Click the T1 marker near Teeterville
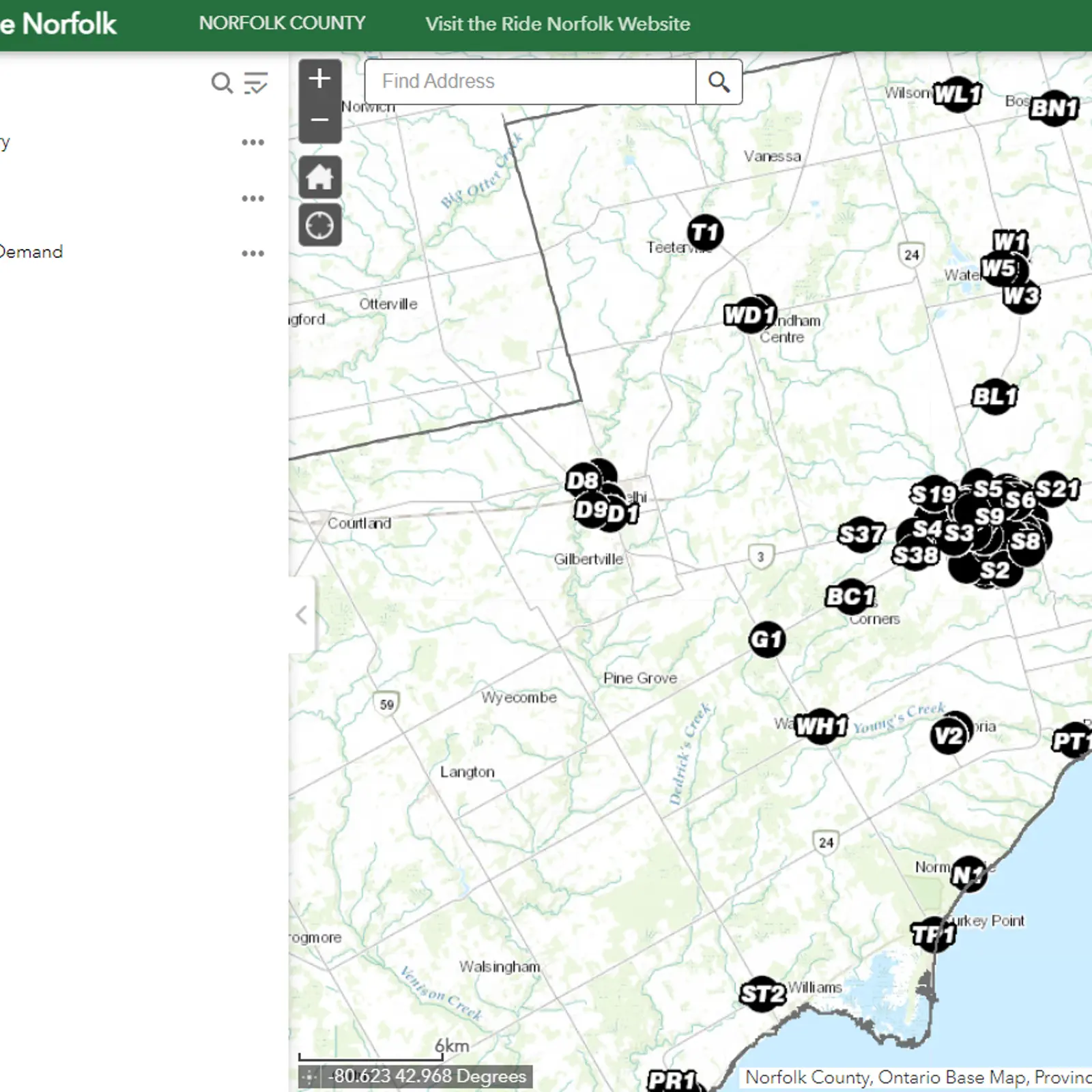Viewport: 1092px width, 1092px height. pyautogui.click(x=706, y=231)
